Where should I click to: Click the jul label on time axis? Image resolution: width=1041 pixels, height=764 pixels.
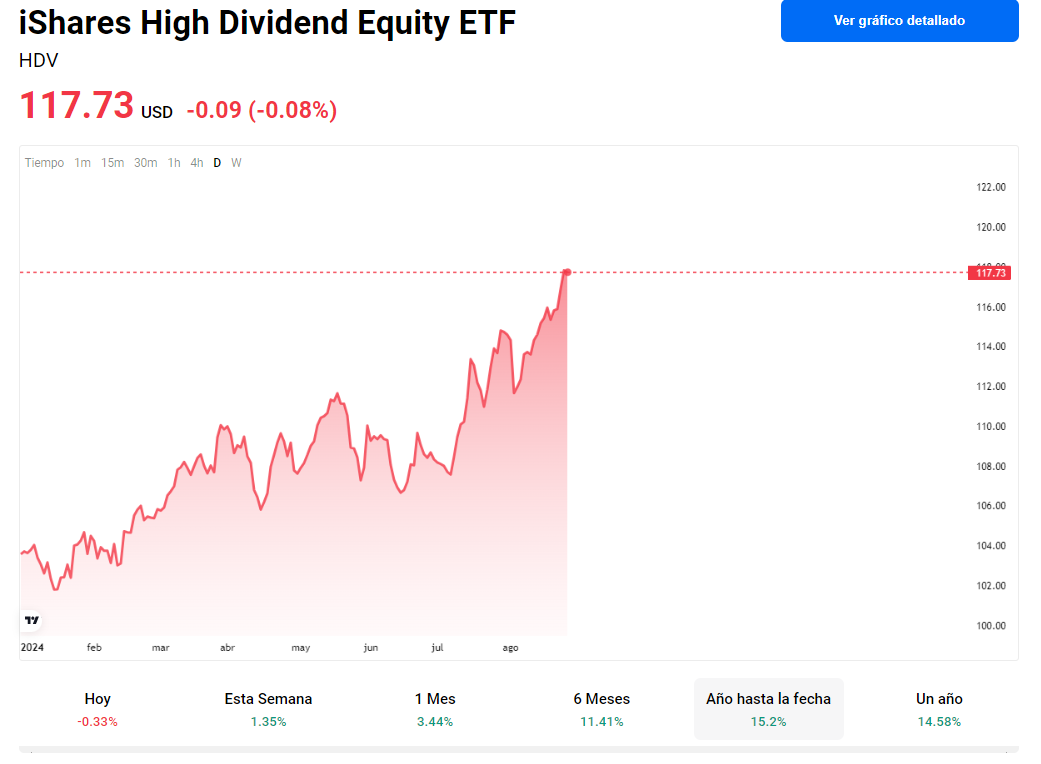point(437,648)
